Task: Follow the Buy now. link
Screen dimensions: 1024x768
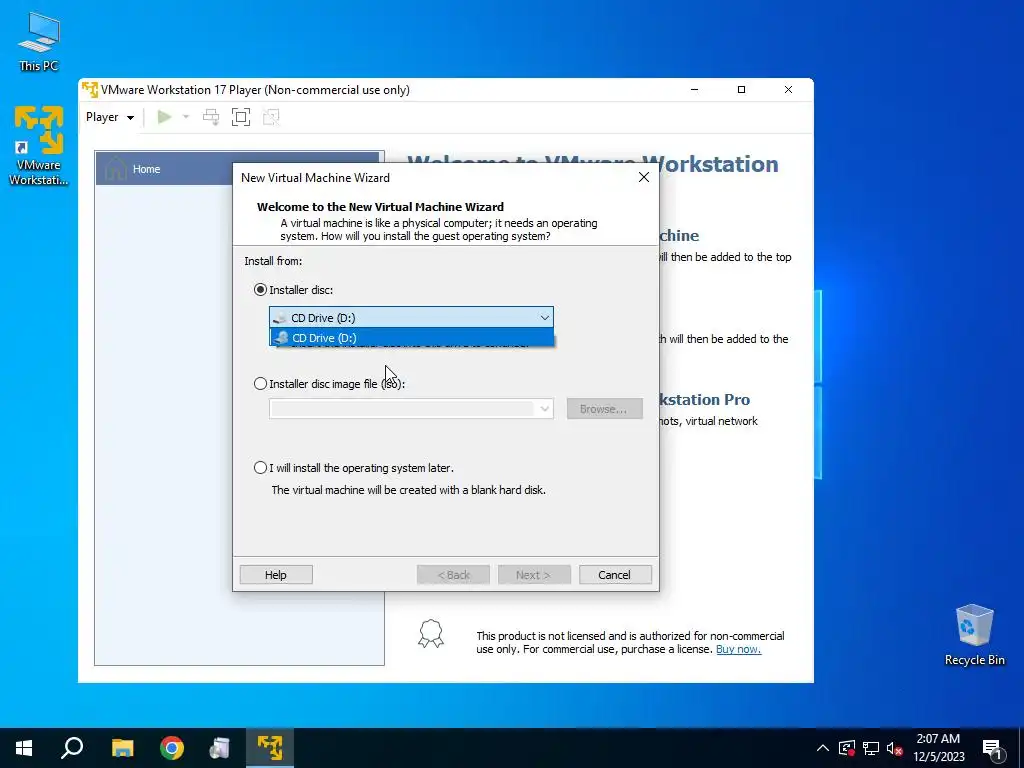Action: (x=738, y=649)
